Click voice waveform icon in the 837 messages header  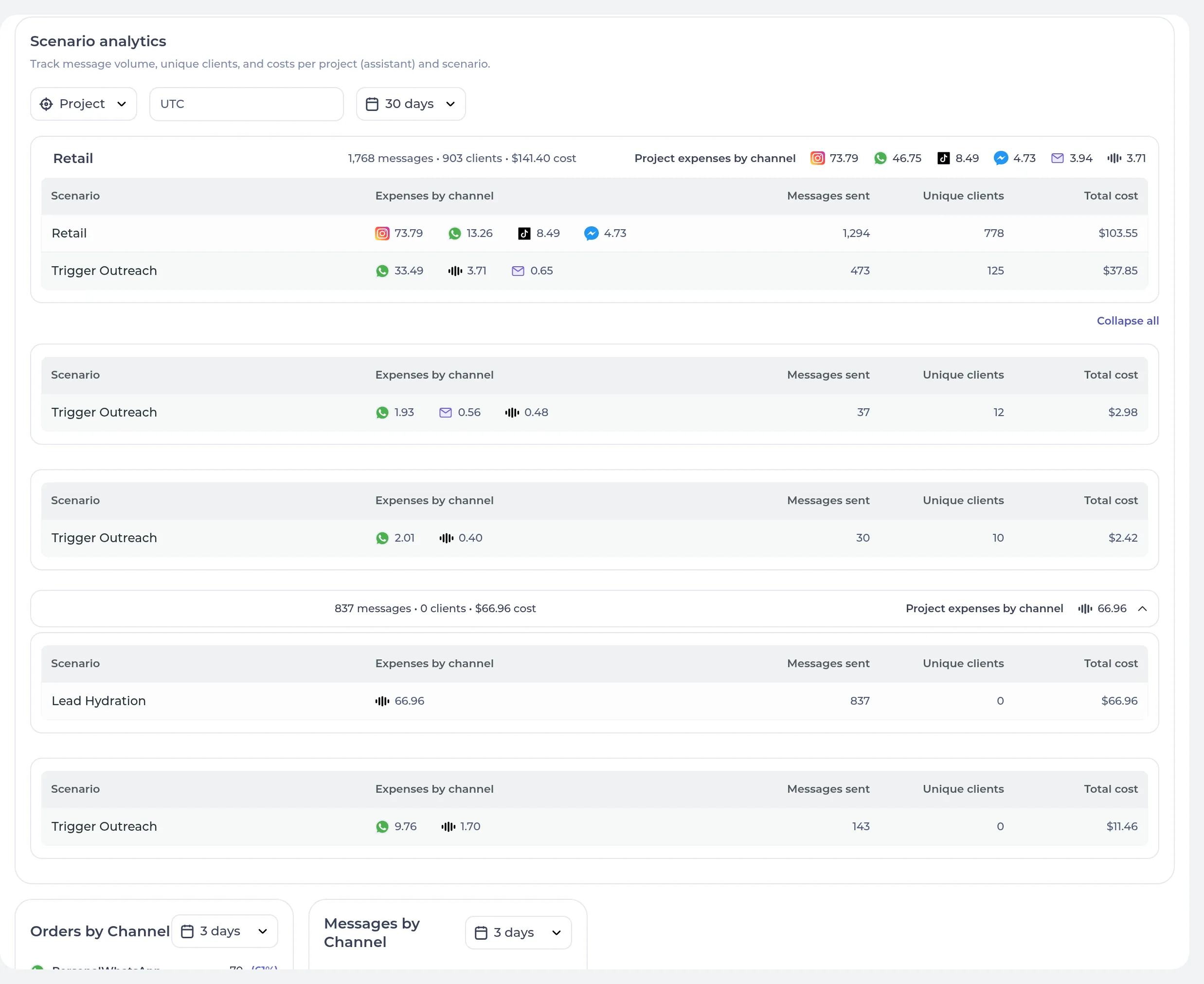click(1085, 609)
